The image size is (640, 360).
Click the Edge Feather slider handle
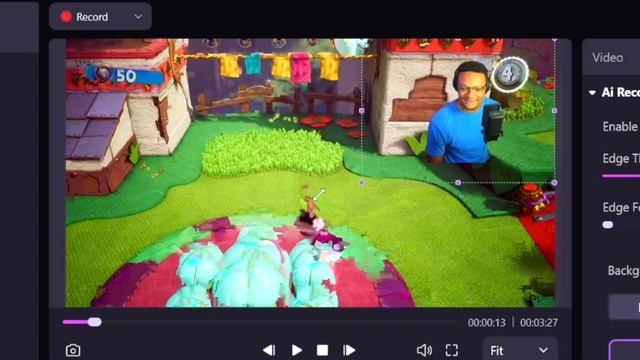point(608,224)
